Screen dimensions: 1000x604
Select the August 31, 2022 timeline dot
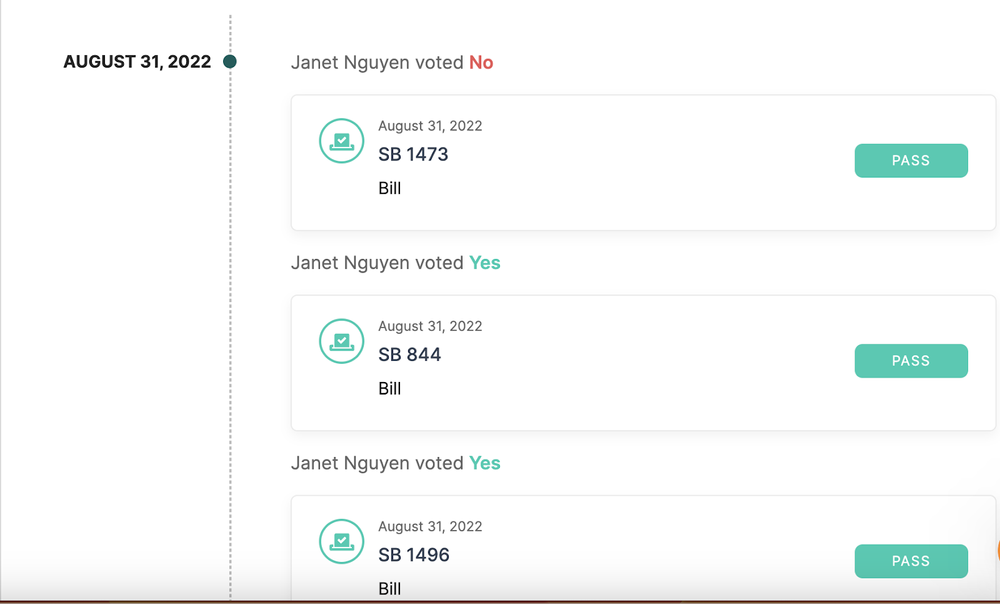(x=230, y=62)
